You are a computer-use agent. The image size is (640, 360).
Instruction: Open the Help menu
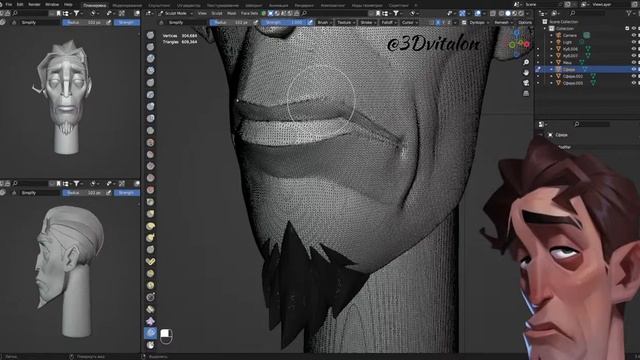click(68, 4)
